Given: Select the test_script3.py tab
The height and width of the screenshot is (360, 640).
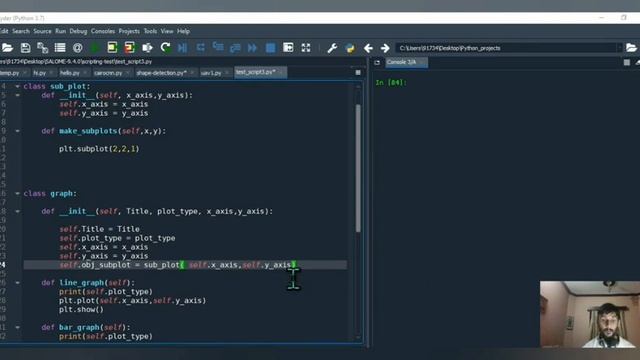Looking at the screenshot, I should pyautogui.click(x=260, y=72).
